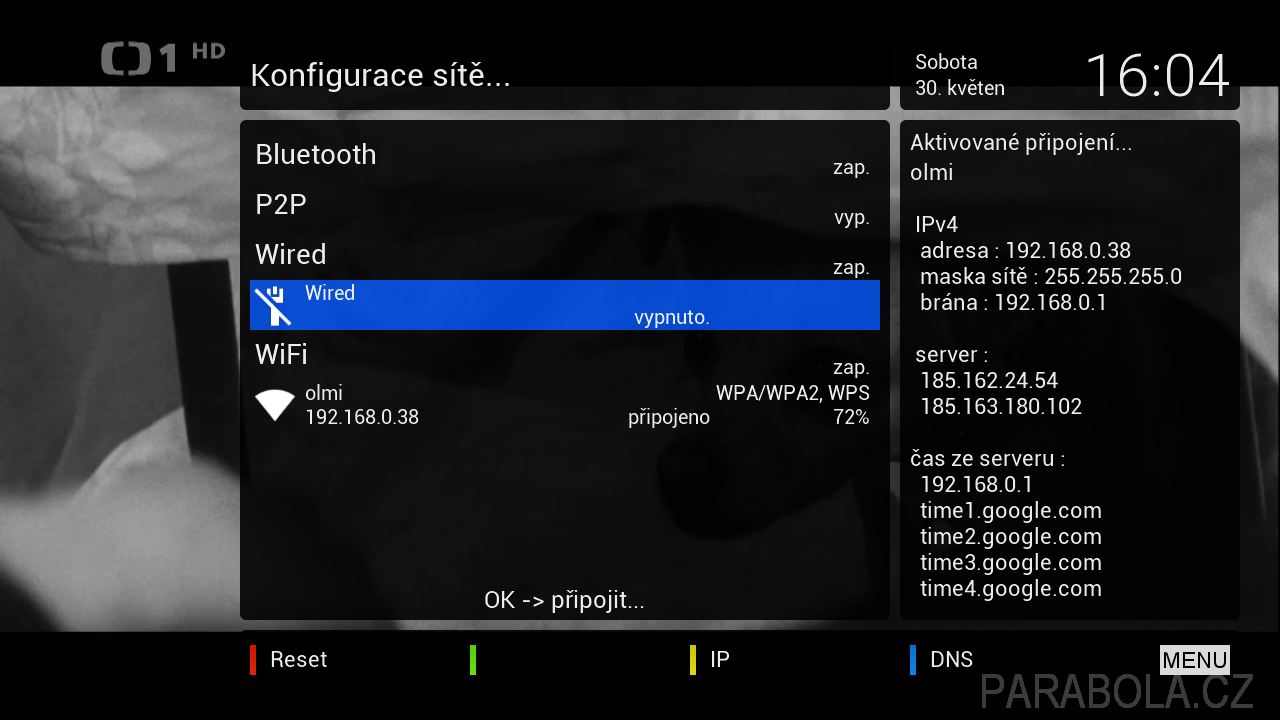The image size is (1280, 720).
Task: Toggle P2P vyp. status
Action: pos(852,218)
